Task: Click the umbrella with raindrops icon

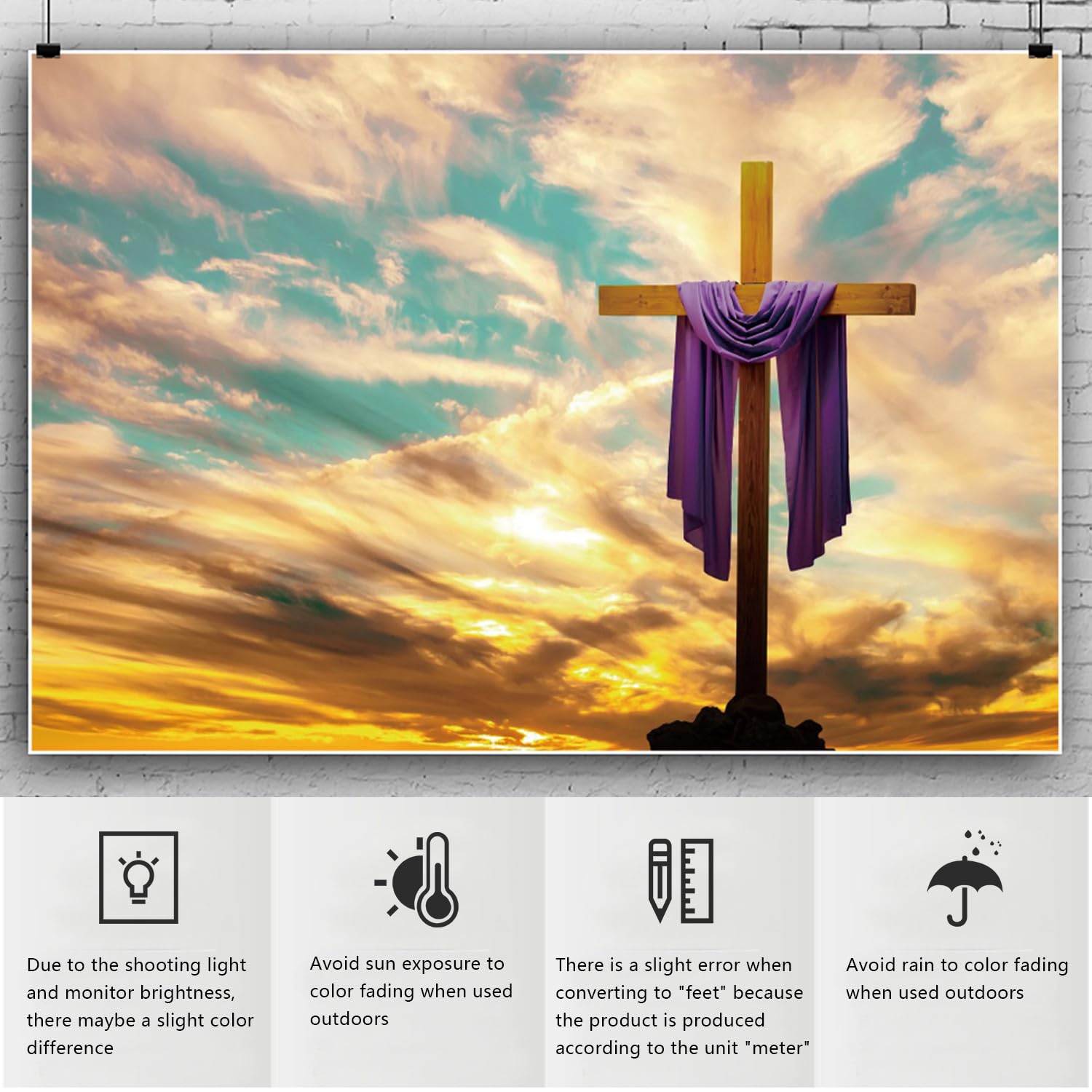Action: (965, 878)
